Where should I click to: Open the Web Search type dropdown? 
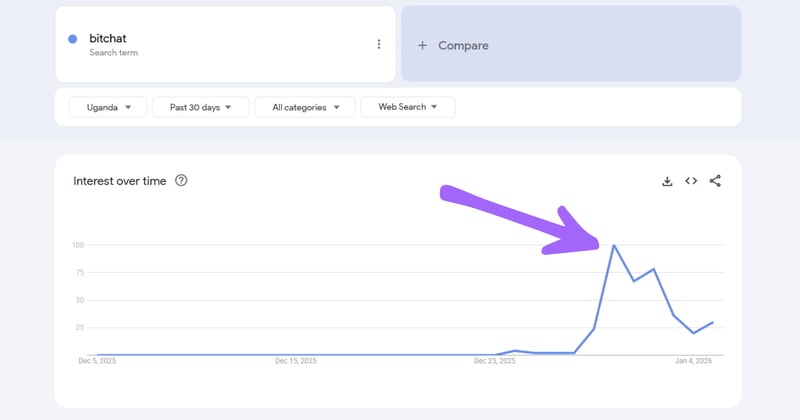[x=408, y=107]
